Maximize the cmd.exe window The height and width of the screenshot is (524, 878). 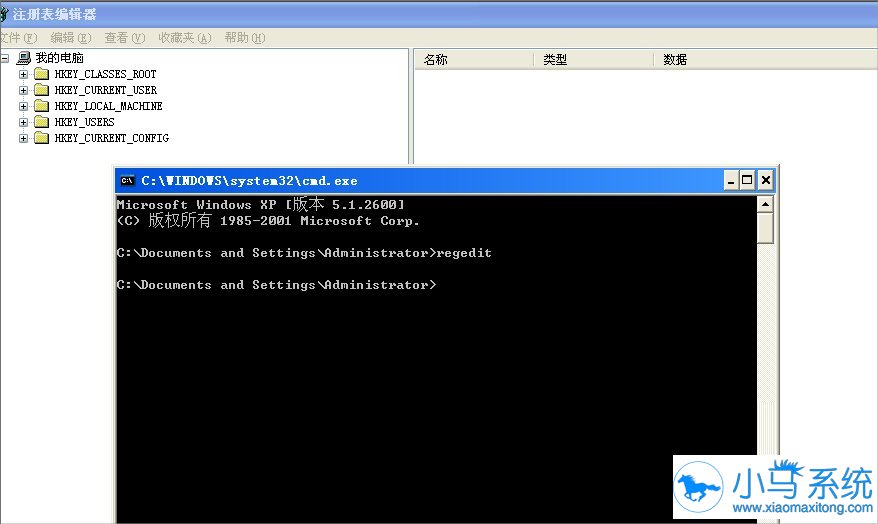pos(747,180)
